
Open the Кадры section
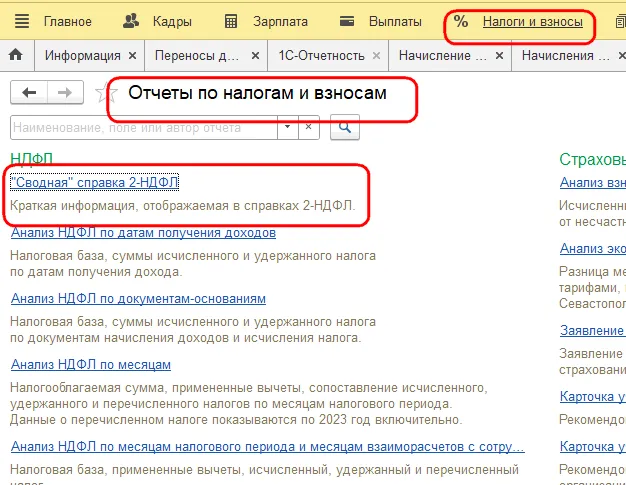point(161,21)
